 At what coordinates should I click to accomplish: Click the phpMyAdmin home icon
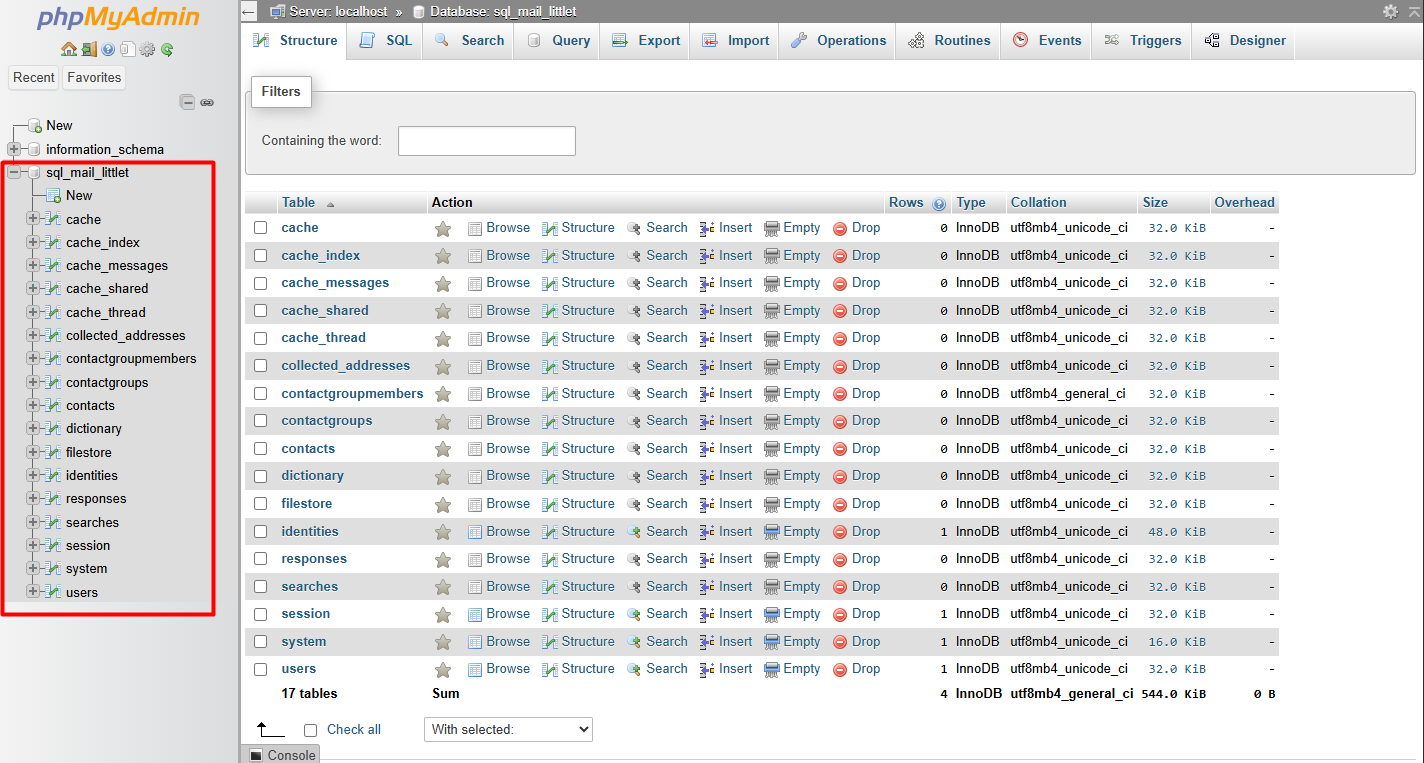point(68,47)
